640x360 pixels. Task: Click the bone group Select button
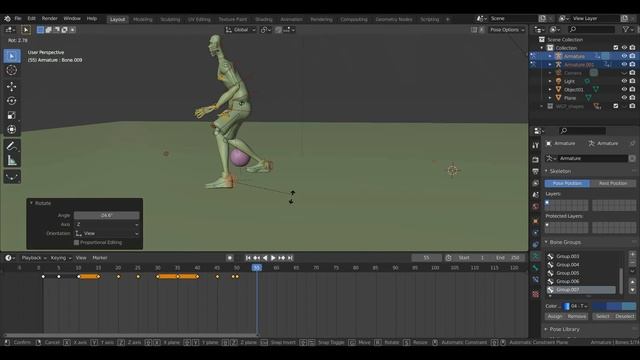(x=602, y=316)
